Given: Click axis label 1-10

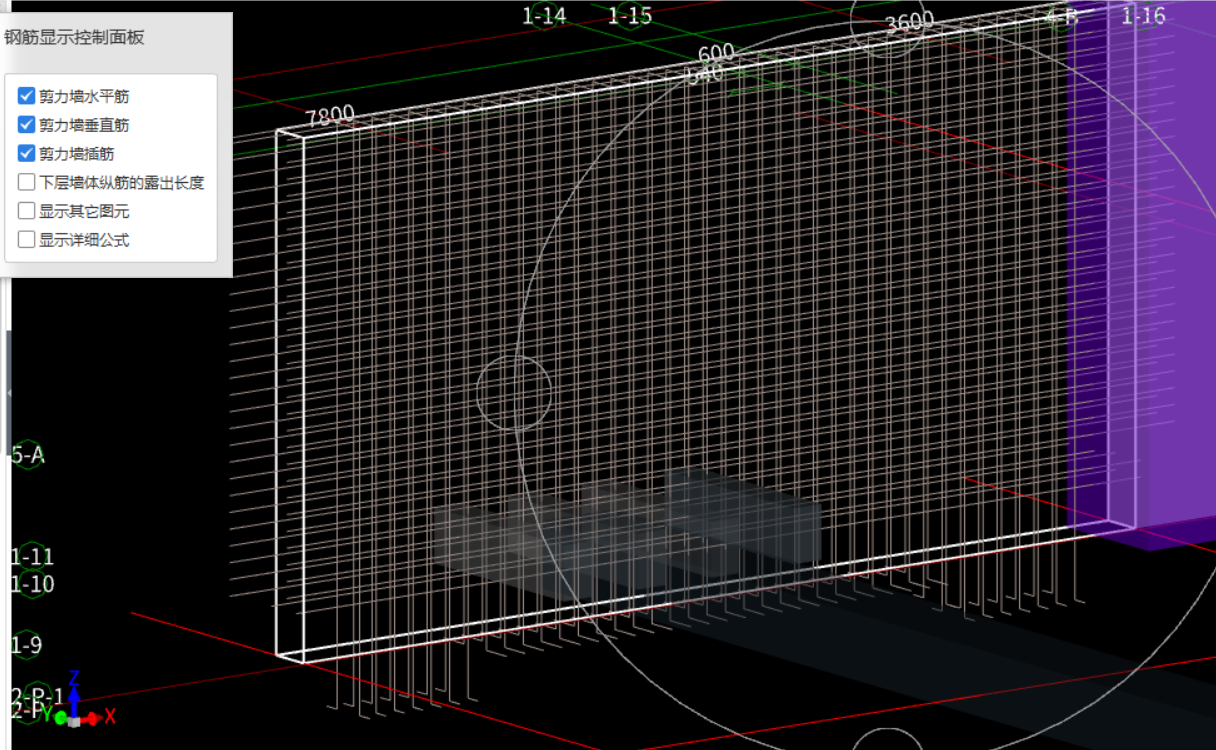Looking at the screenshot, I should click(32, 584).
